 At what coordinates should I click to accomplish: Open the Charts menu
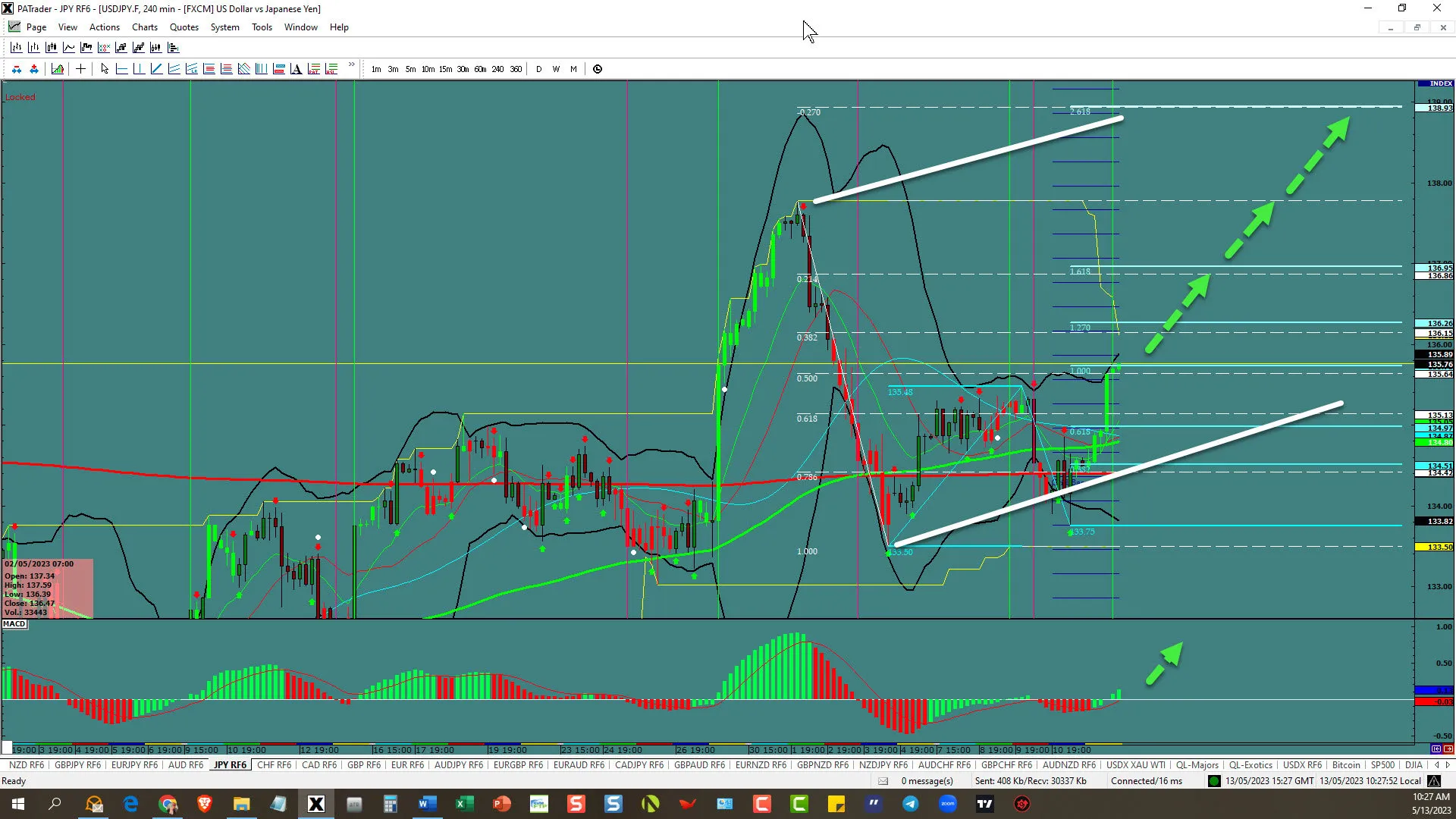pyautogui.click(x=144, y=27)
